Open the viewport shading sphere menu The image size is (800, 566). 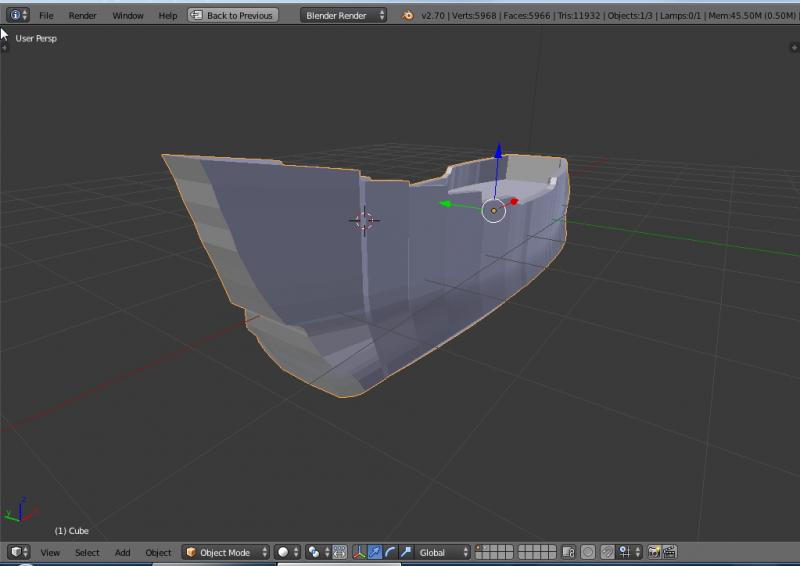tap(287, 552)
